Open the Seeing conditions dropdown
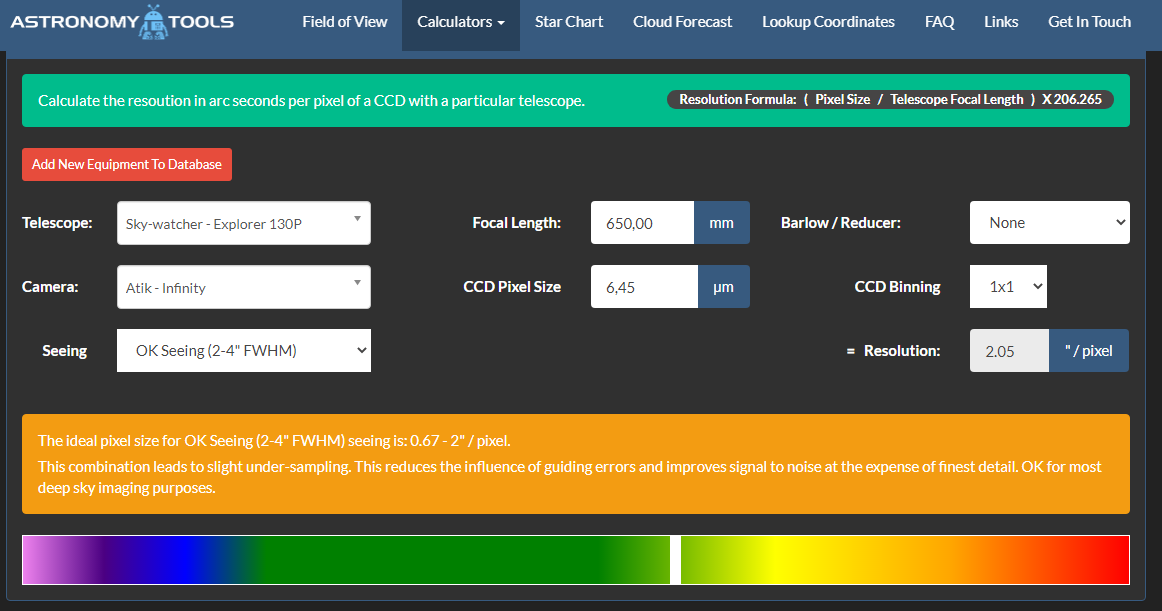 coord(244,351)
